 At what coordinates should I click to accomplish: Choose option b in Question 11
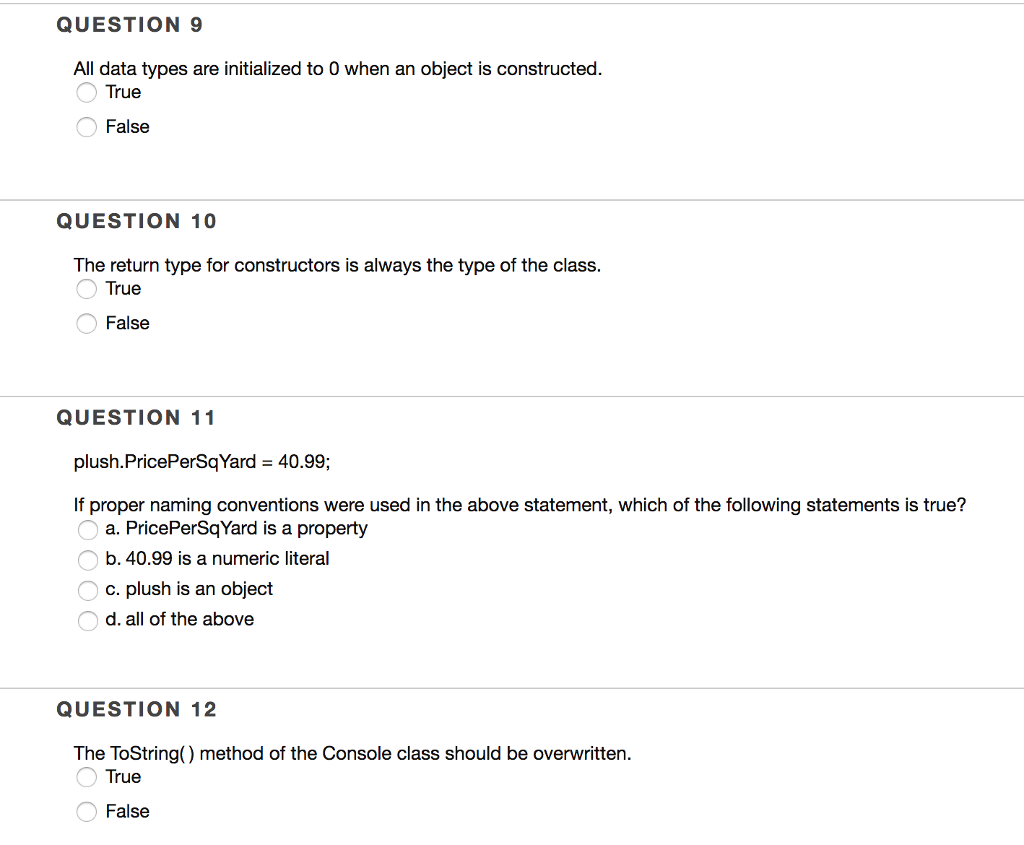(x=87, y=560)
